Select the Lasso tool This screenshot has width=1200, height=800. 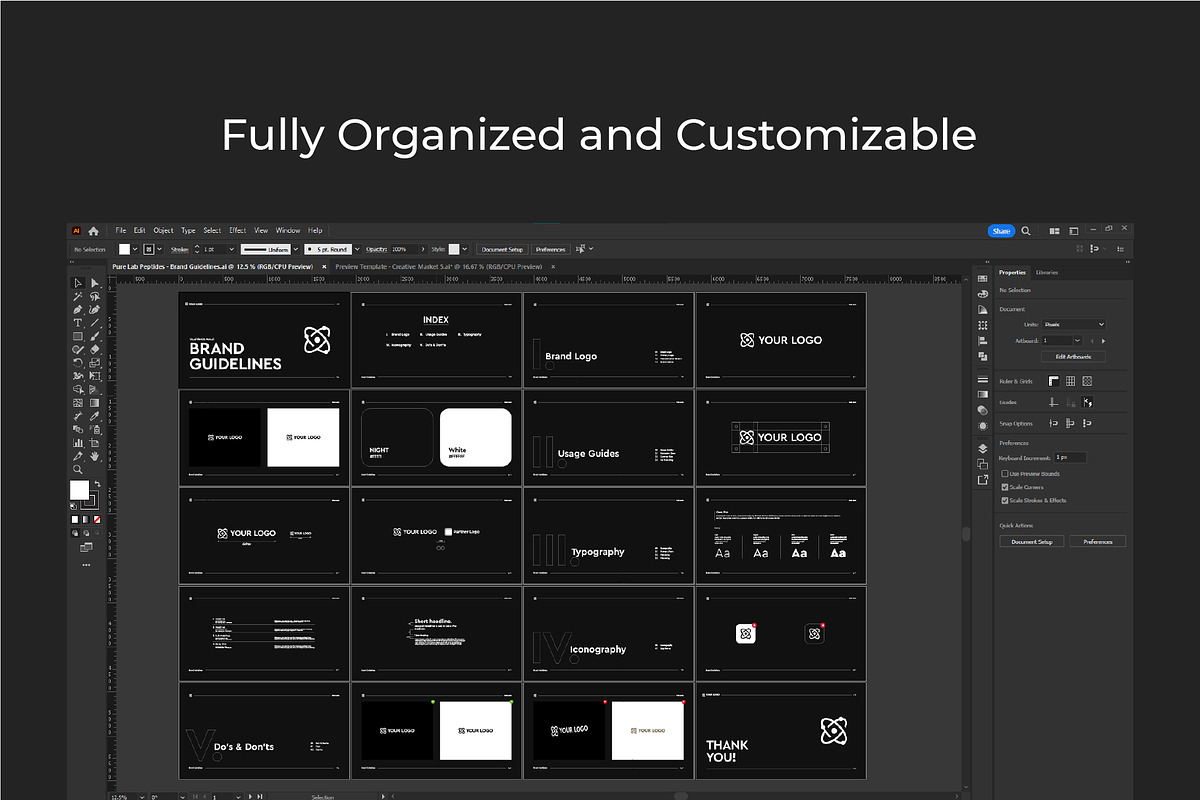pyautogui.click(x=95, y=296)
